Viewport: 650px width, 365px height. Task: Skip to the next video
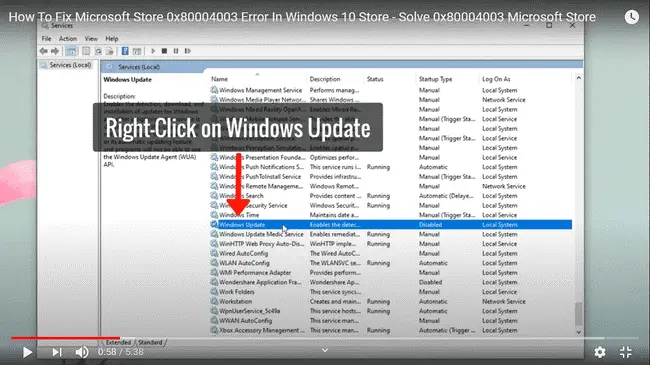[57, 352]
